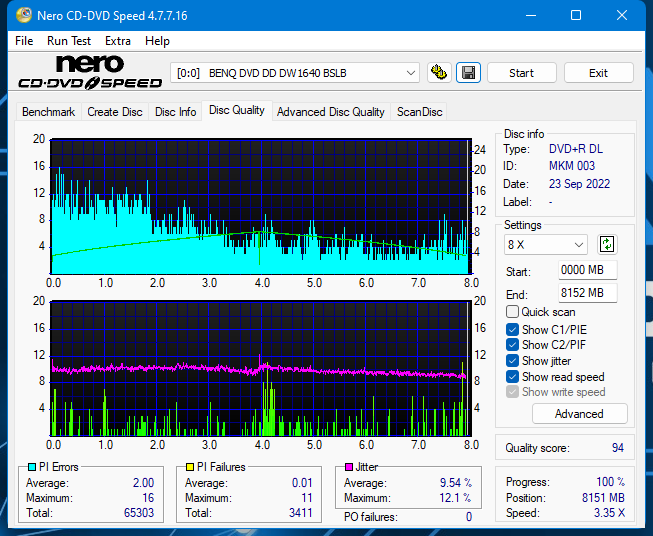The height and width of the screenshot is (536, 653).
Task: Open the Advanced Disc Quality tab
Action: (x=331, y=112)
